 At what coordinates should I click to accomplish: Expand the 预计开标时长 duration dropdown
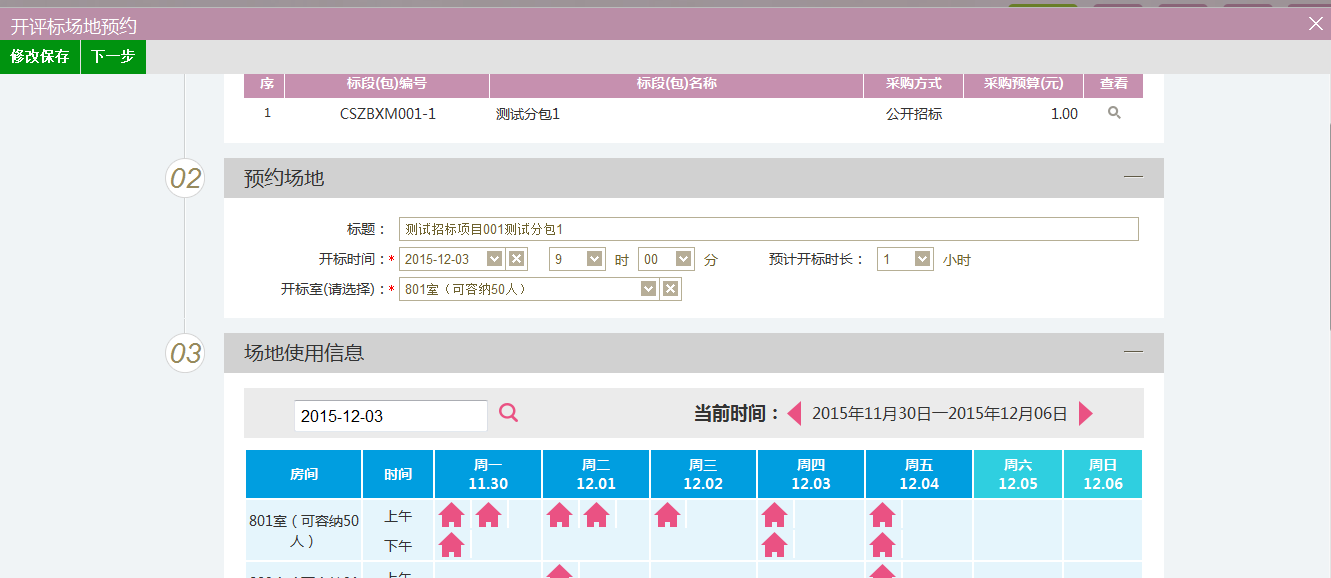(922, 259)
